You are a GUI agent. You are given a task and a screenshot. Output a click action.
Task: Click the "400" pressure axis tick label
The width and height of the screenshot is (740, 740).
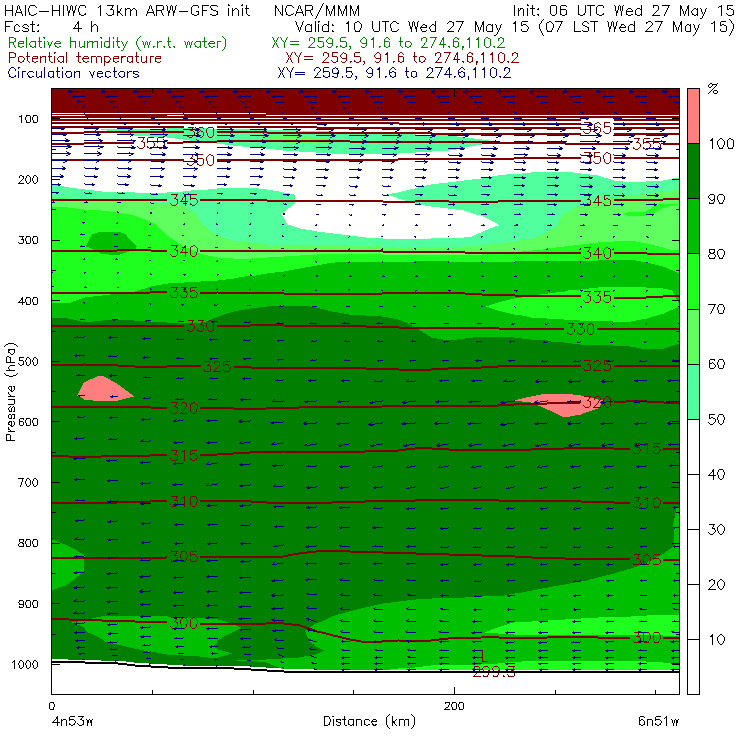click(x=28, y=301)
